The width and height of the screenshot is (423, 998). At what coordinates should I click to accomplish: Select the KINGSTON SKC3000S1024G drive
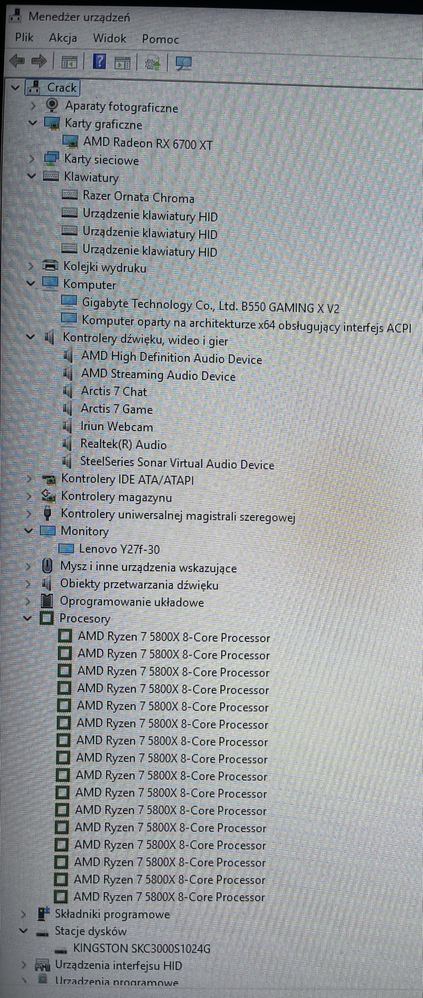[x=142, y=948]
